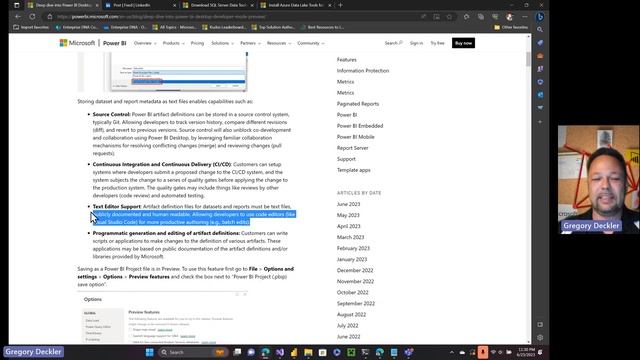
Task: Open the Top Solution Autho... bookmark
Action: pyautogui.click(x=273, y=27)
